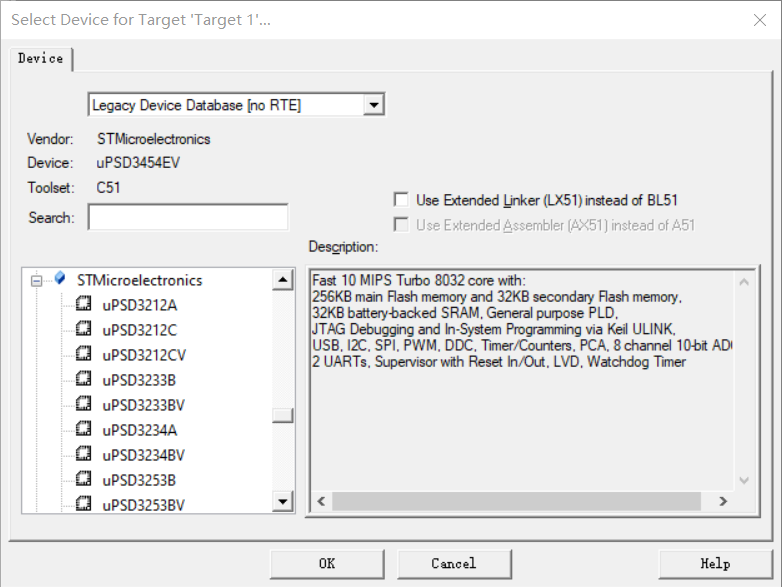This screenshot has height=587, width=782.
Task: Click the chip icon beside uPSD3212A
Action: tap(84, 303)
